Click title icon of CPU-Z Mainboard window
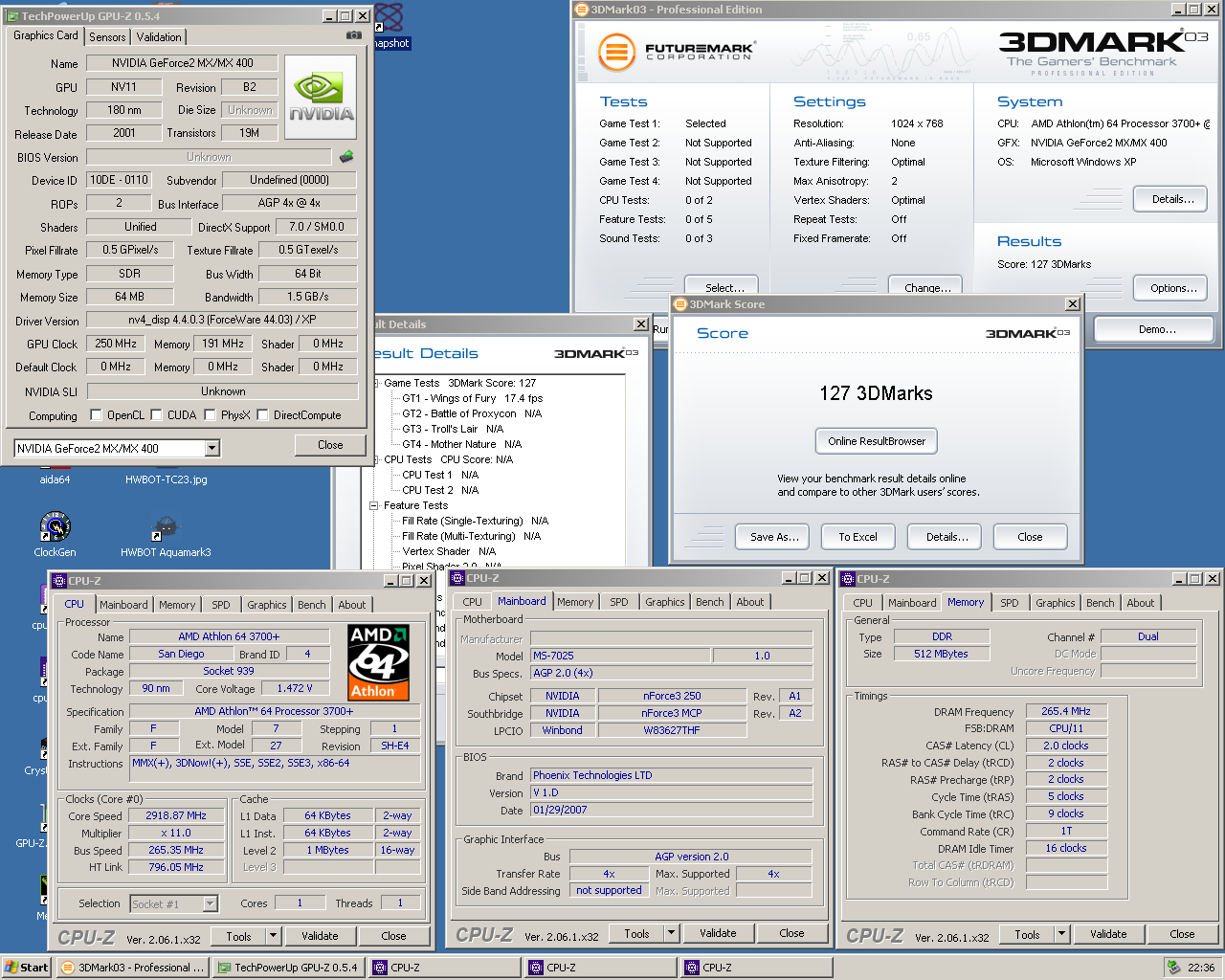The width and height of the screenshot is (1225, 980). click(x=457, y=578)
